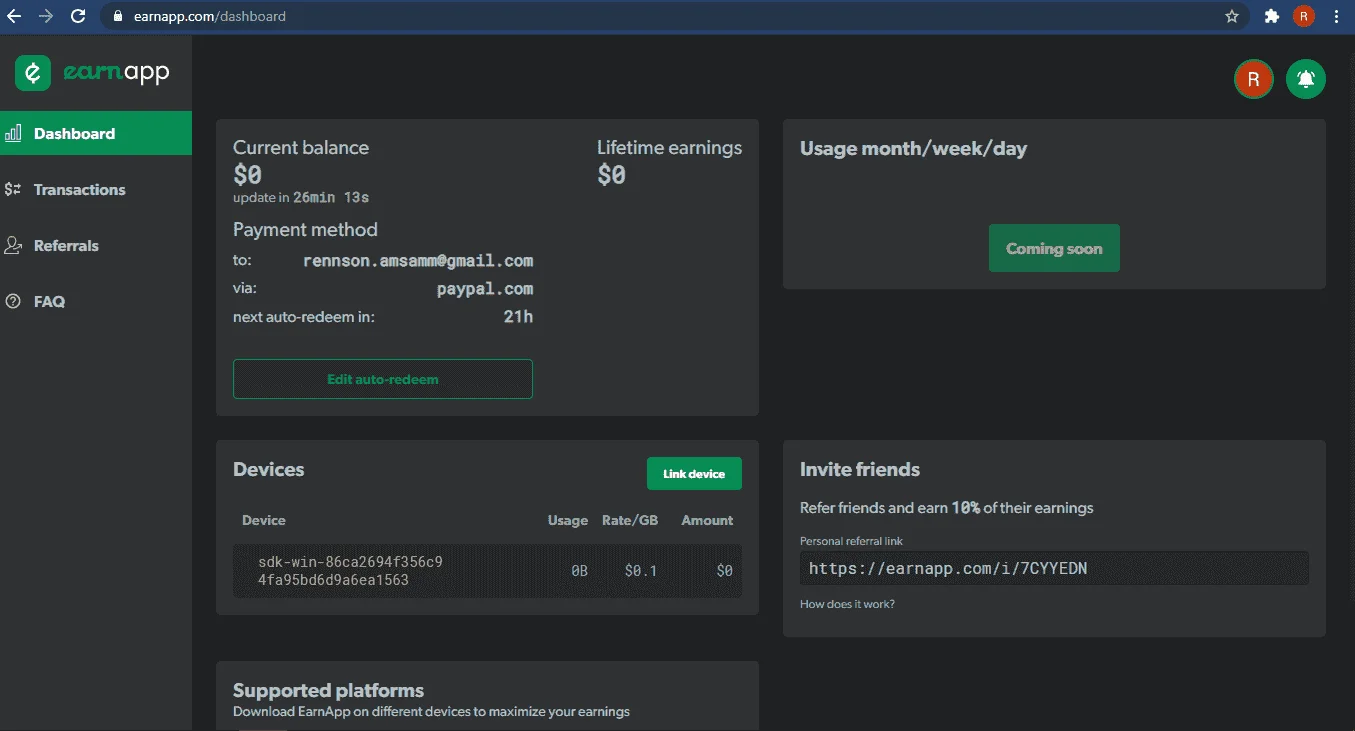Click the Rate/GB column header
Viewport: 1355px width, 731px height.
point(630,520)
